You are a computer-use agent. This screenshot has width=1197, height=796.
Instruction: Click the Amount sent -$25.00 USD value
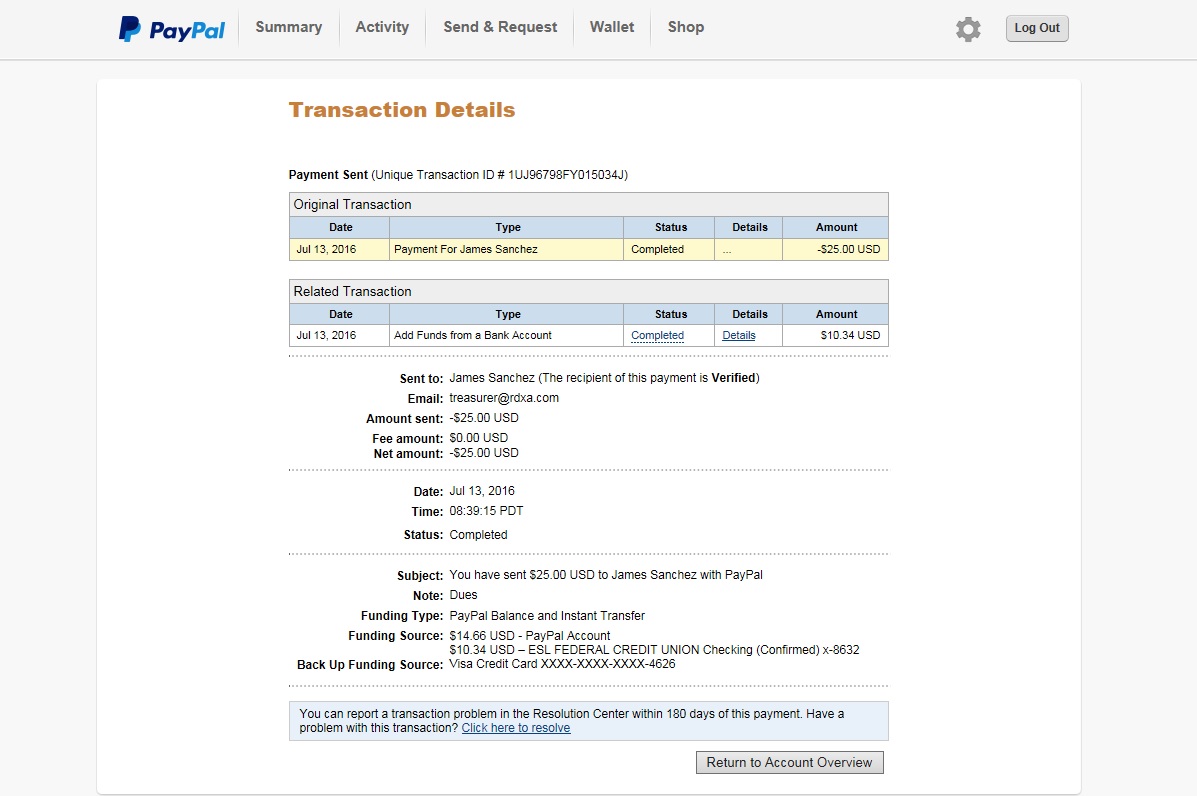tap(484, 418)
